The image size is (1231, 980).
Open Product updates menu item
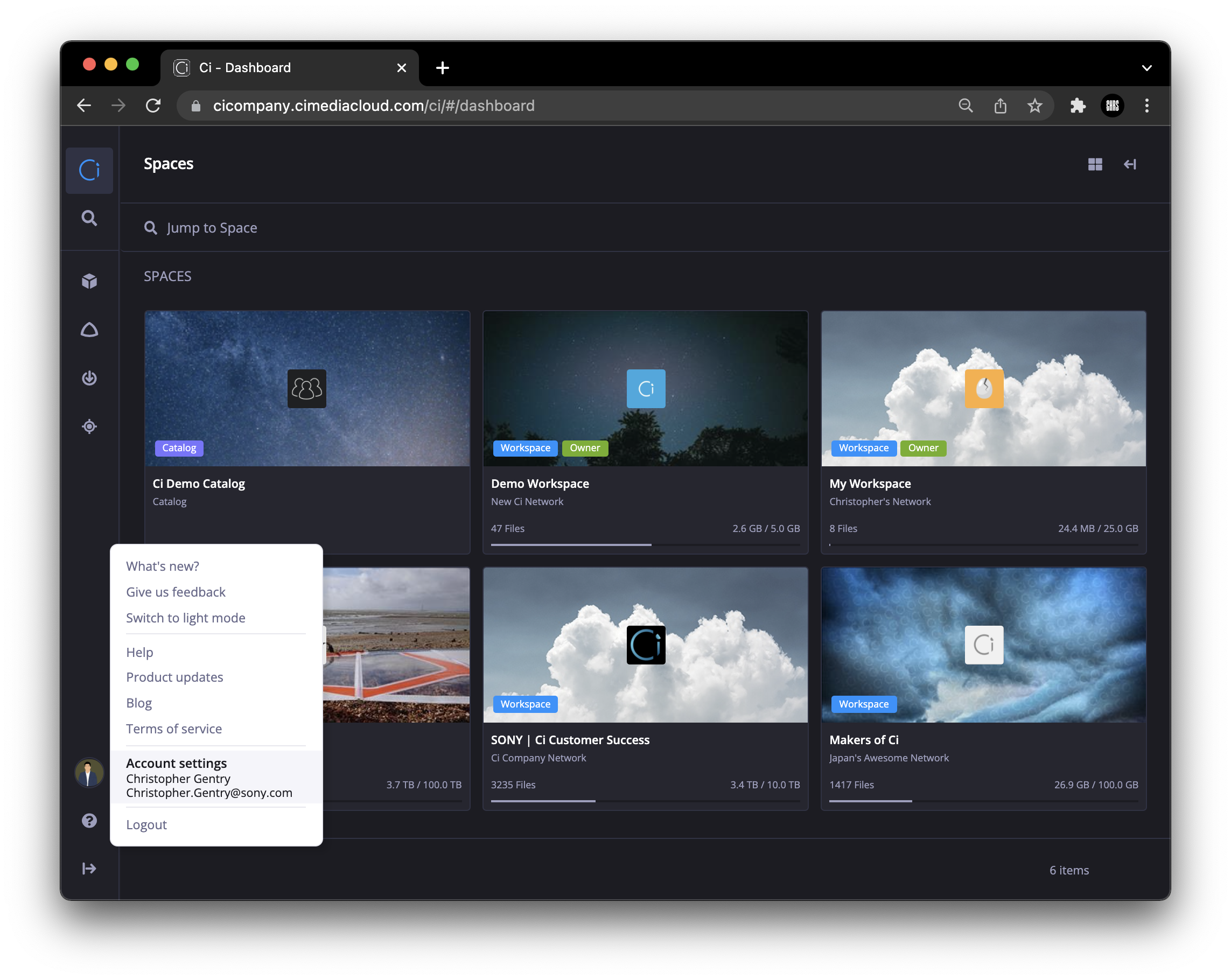(x=174, y=677)
